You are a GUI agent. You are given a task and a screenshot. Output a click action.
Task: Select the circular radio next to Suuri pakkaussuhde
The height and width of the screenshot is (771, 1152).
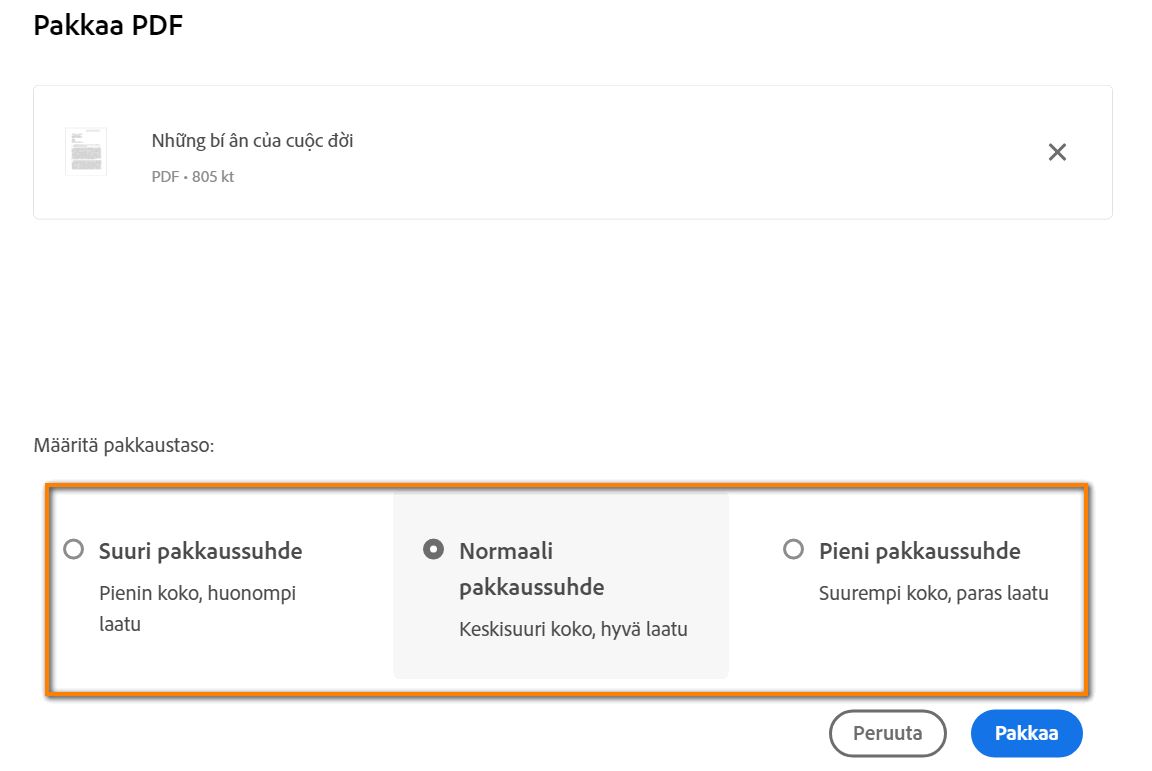[73, 548]
